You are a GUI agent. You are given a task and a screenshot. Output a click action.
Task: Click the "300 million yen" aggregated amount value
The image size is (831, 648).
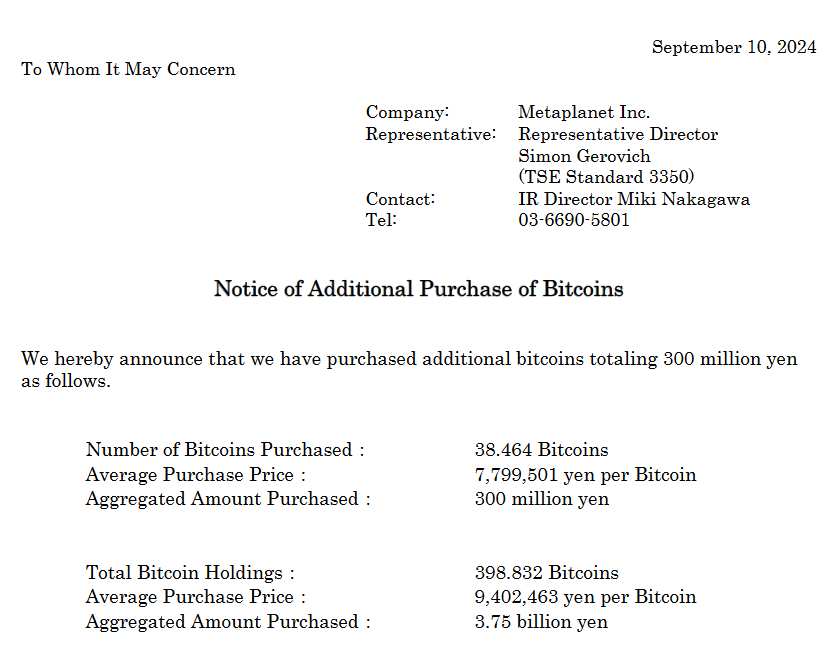(541, 498)
